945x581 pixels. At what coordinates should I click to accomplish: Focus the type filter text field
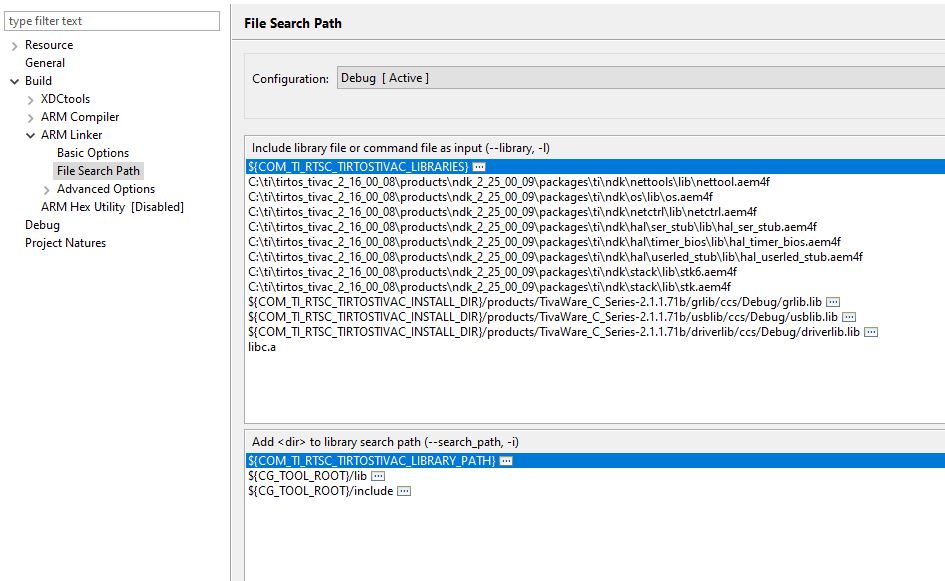[x=112, y=21]
